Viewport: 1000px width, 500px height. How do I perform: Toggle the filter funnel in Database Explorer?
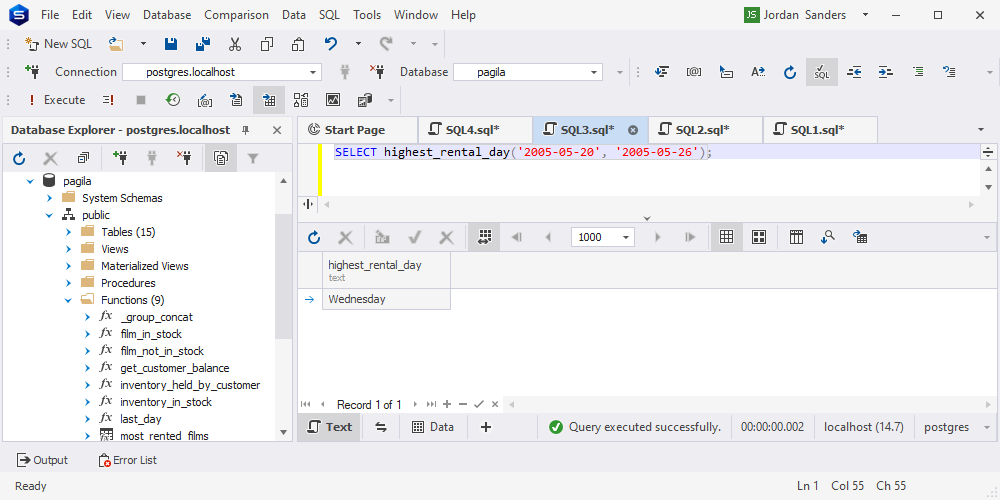[253, 158]
